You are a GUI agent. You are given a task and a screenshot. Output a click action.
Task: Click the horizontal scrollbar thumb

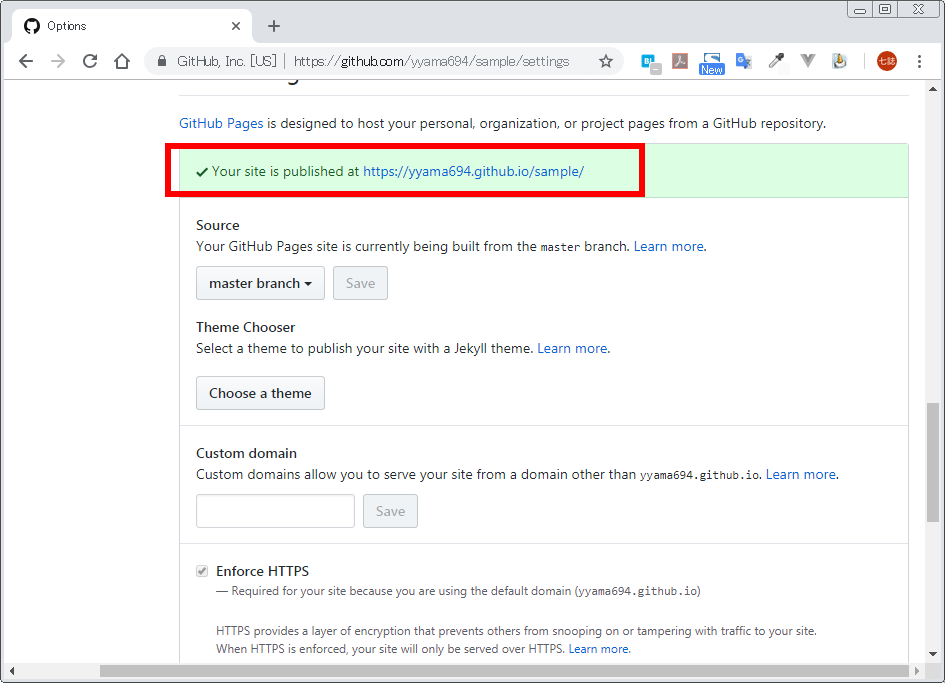point(504,671)
